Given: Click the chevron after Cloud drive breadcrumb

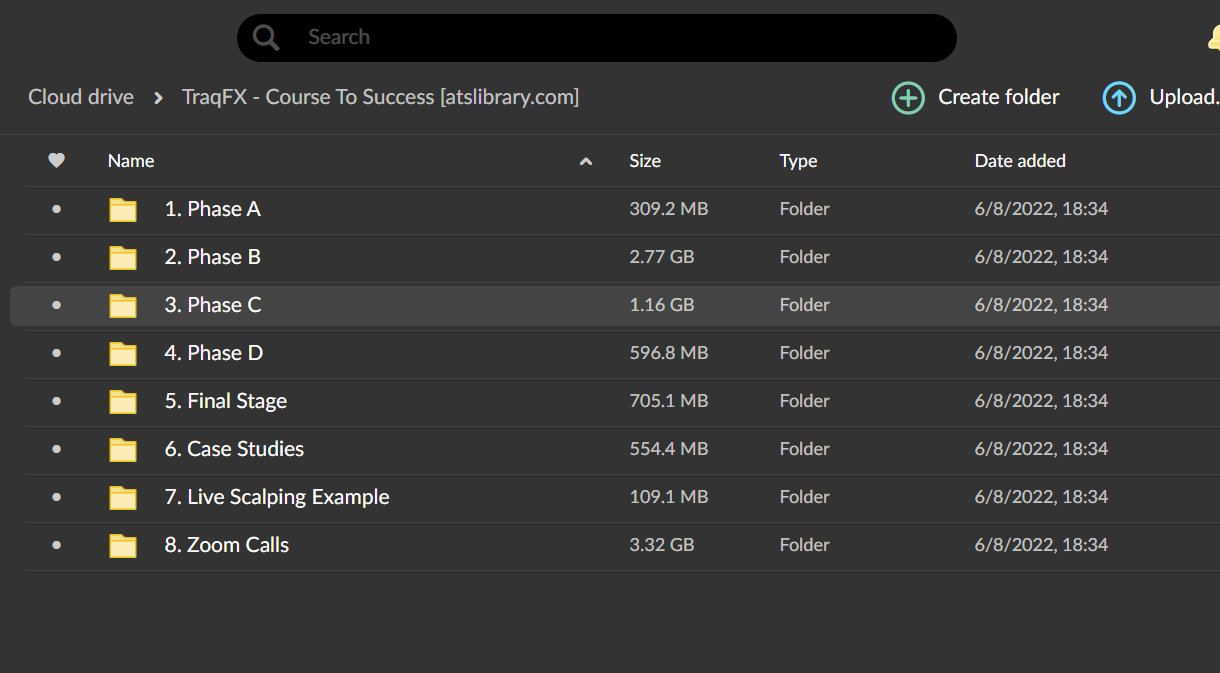Looking at the screenshot, I should coord(157,97).
